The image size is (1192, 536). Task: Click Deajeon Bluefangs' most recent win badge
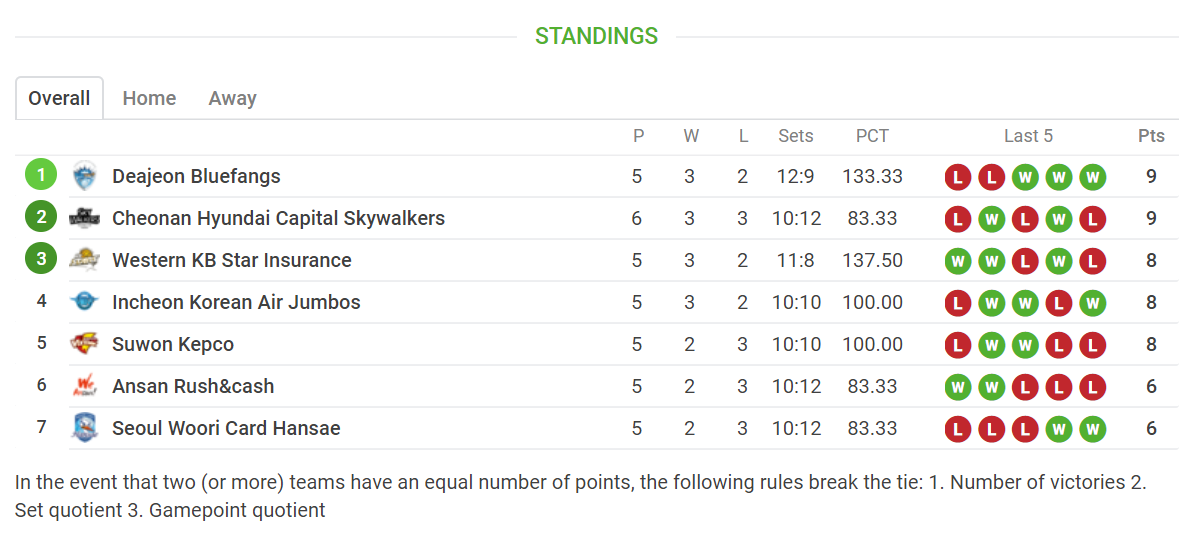pos(1092,178)
